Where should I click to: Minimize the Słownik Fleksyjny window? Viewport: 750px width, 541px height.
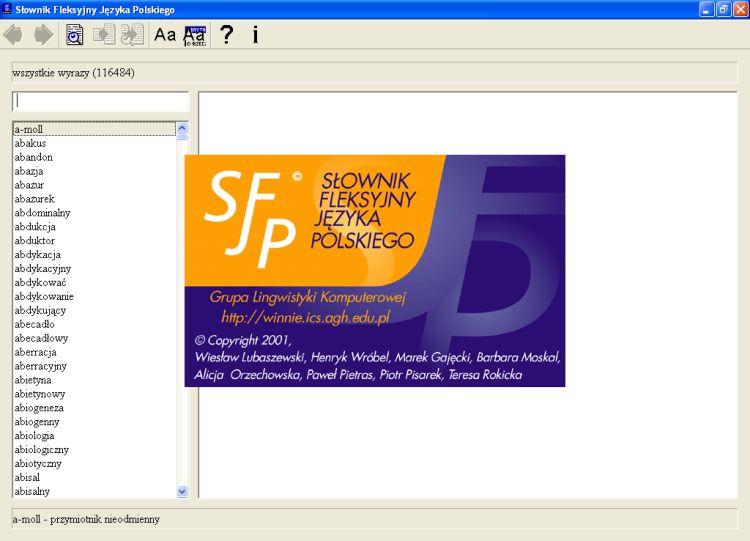706,9
